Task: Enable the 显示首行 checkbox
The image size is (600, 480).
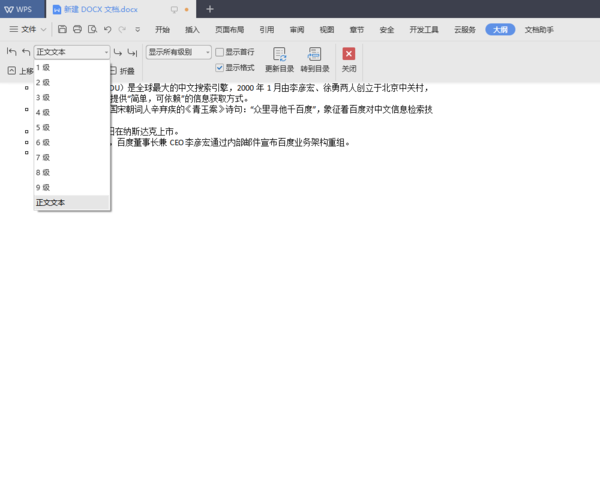Action: pyautogui.click(x=220, y=52)
